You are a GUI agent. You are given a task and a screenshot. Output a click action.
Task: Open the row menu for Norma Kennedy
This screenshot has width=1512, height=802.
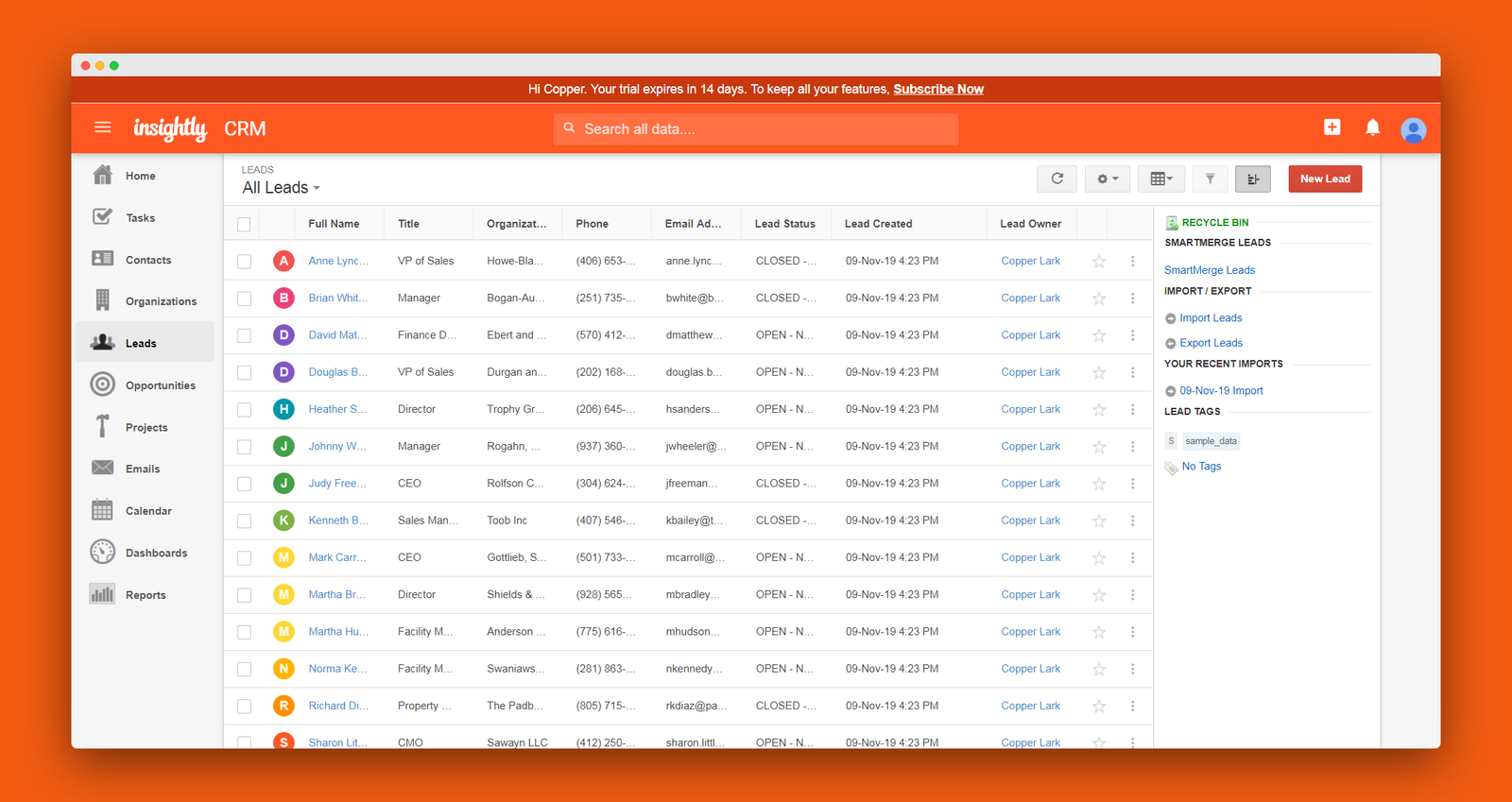[x=1132, y=669]
